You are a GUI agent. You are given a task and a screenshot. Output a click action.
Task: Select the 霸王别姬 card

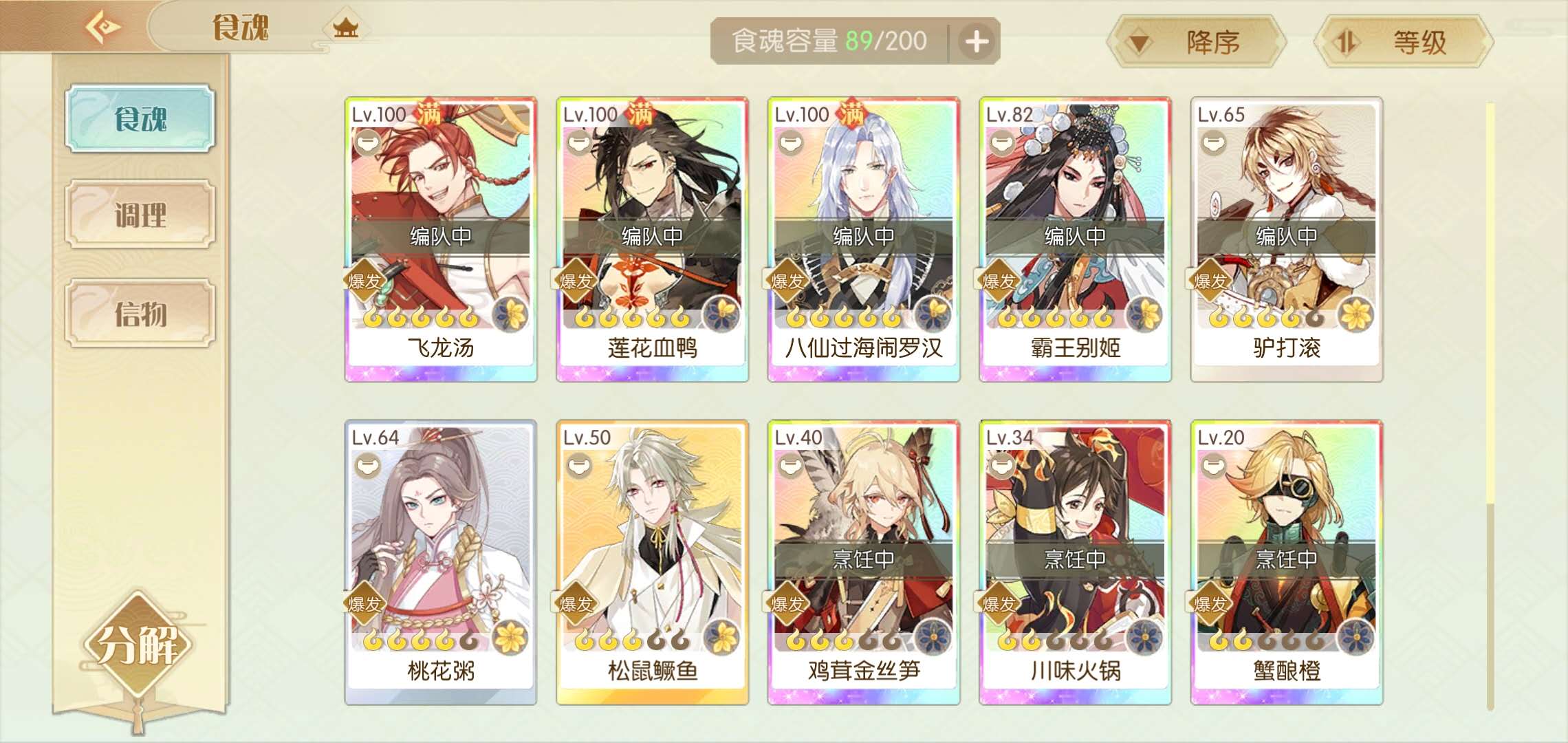(1076, 239)
